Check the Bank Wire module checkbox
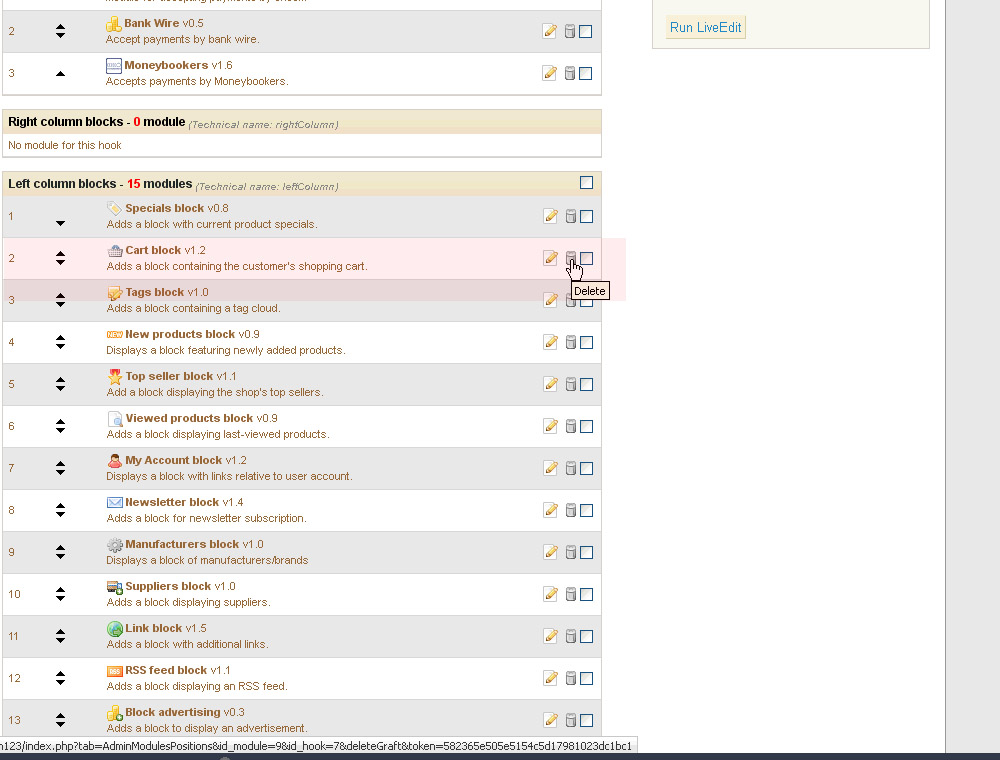Viewport: 1000px width, 760px height. [x=585, y=31]
